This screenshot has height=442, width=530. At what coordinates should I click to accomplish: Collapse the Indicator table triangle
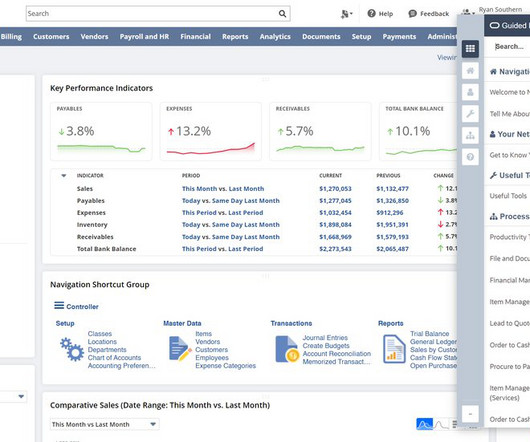(64, 175)
